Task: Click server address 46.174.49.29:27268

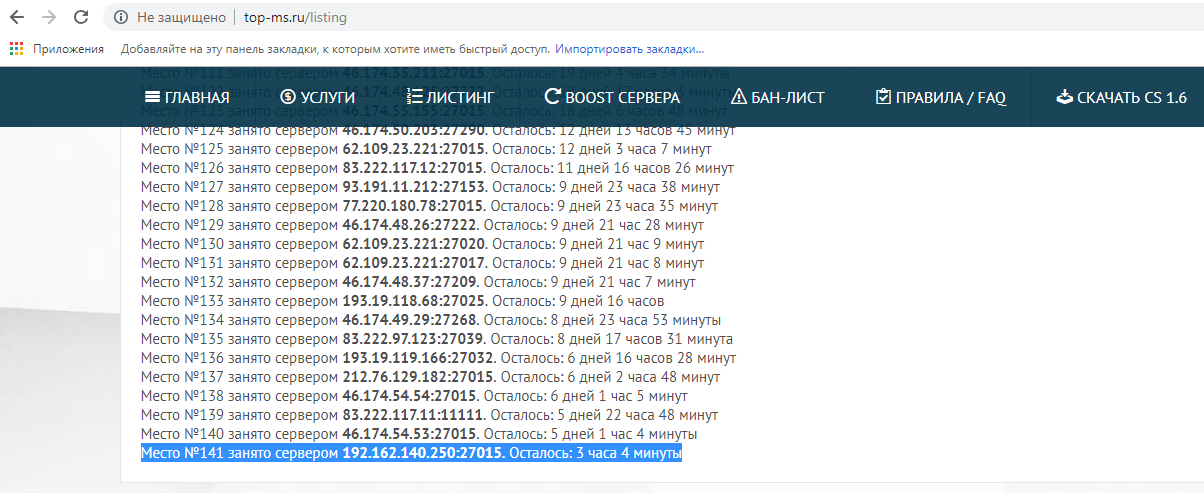Action: (x=410, y=320)
